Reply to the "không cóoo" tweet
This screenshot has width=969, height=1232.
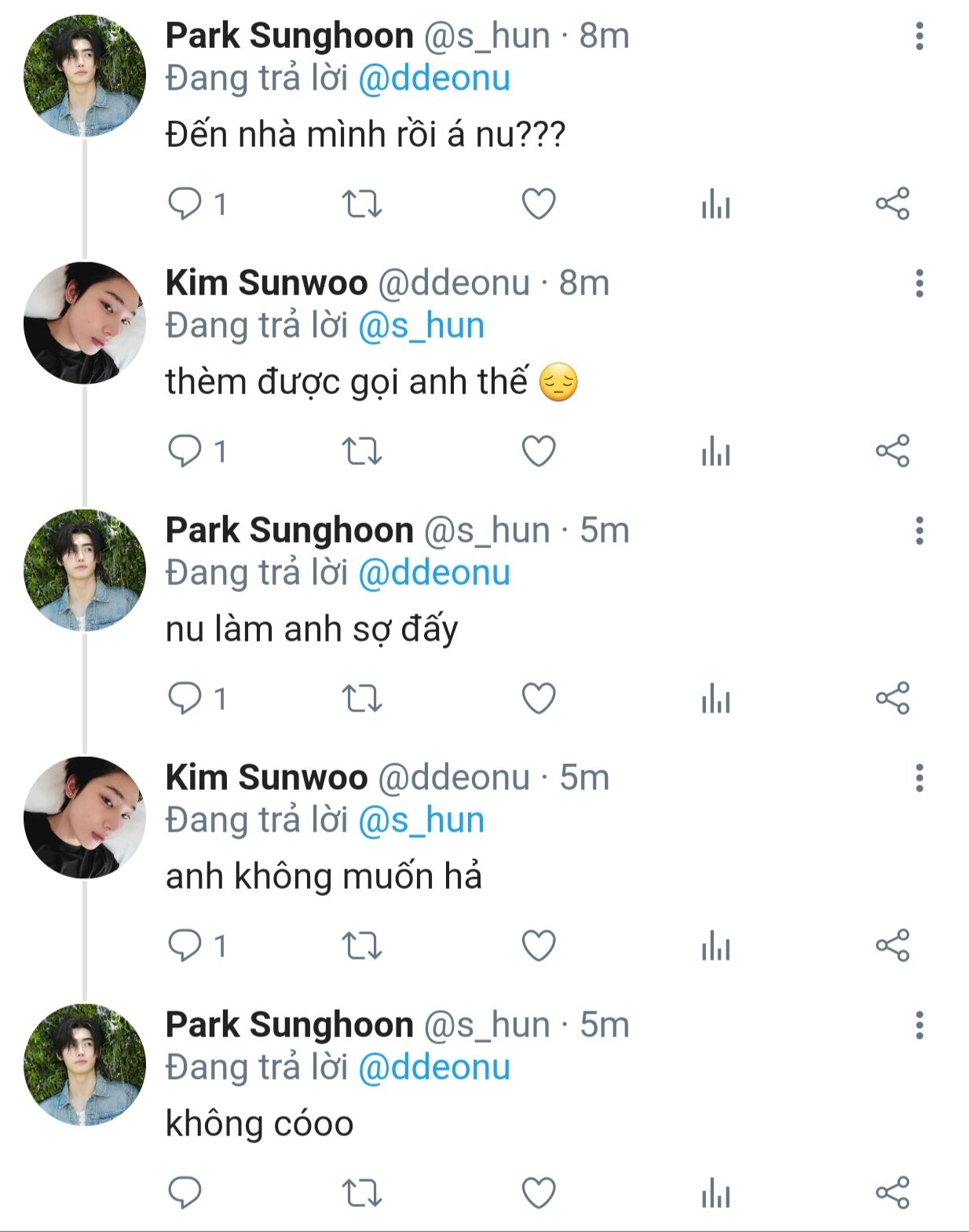pyautogui.click(x=185, y=1194)
